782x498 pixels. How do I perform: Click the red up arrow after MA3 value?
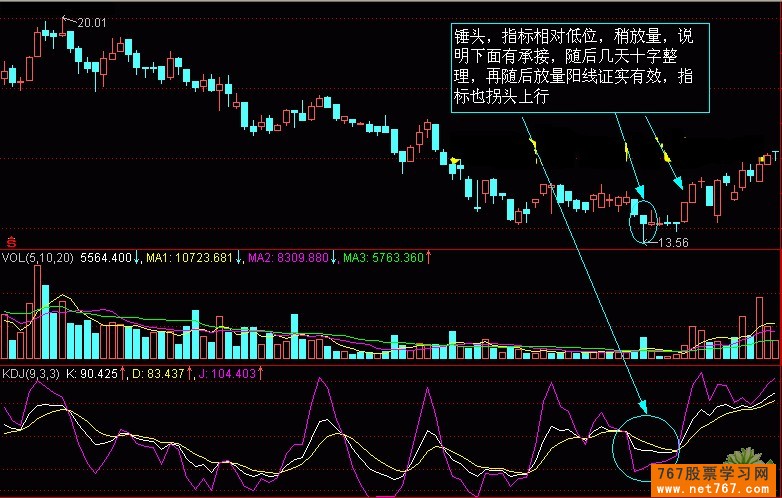point(428,258)
